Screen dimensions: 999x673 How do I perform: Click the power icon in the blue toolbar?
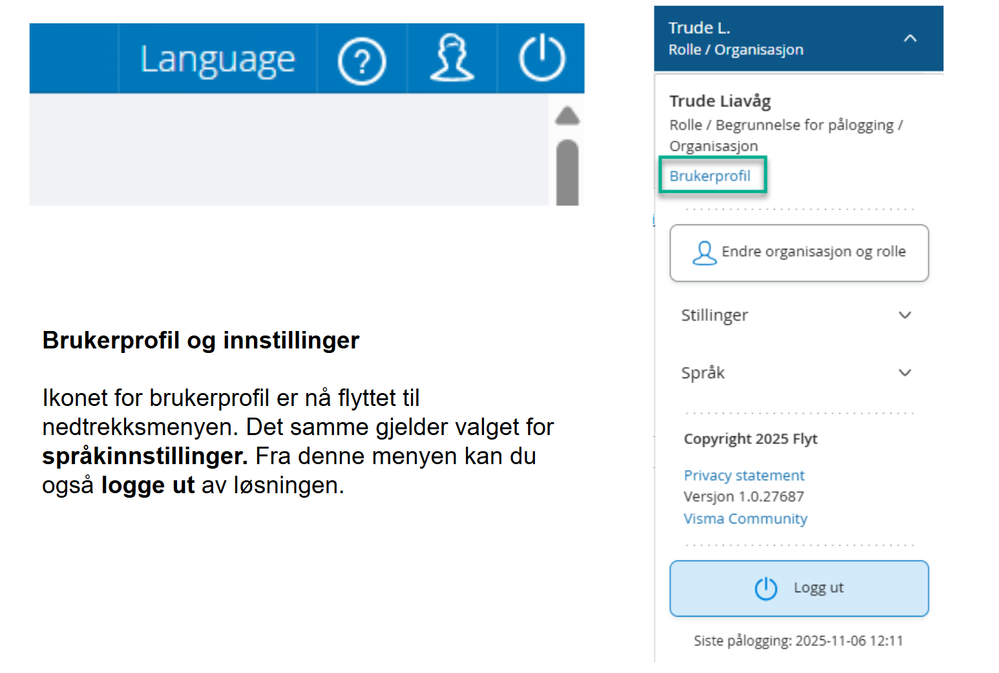(540, 58)
